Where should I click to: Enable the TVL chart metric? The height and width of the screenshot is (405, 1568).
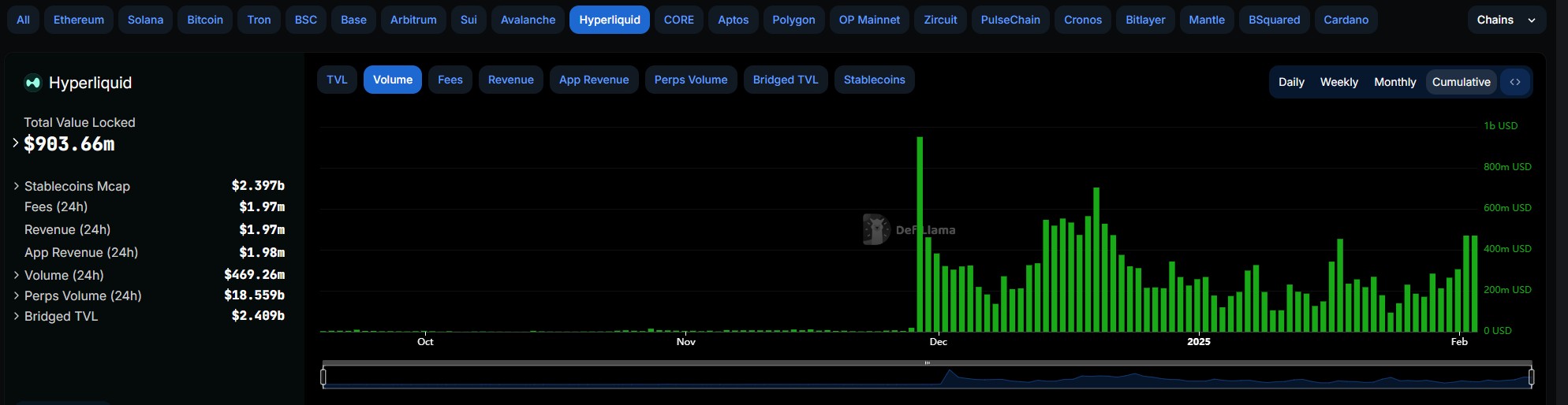point(337,80)
